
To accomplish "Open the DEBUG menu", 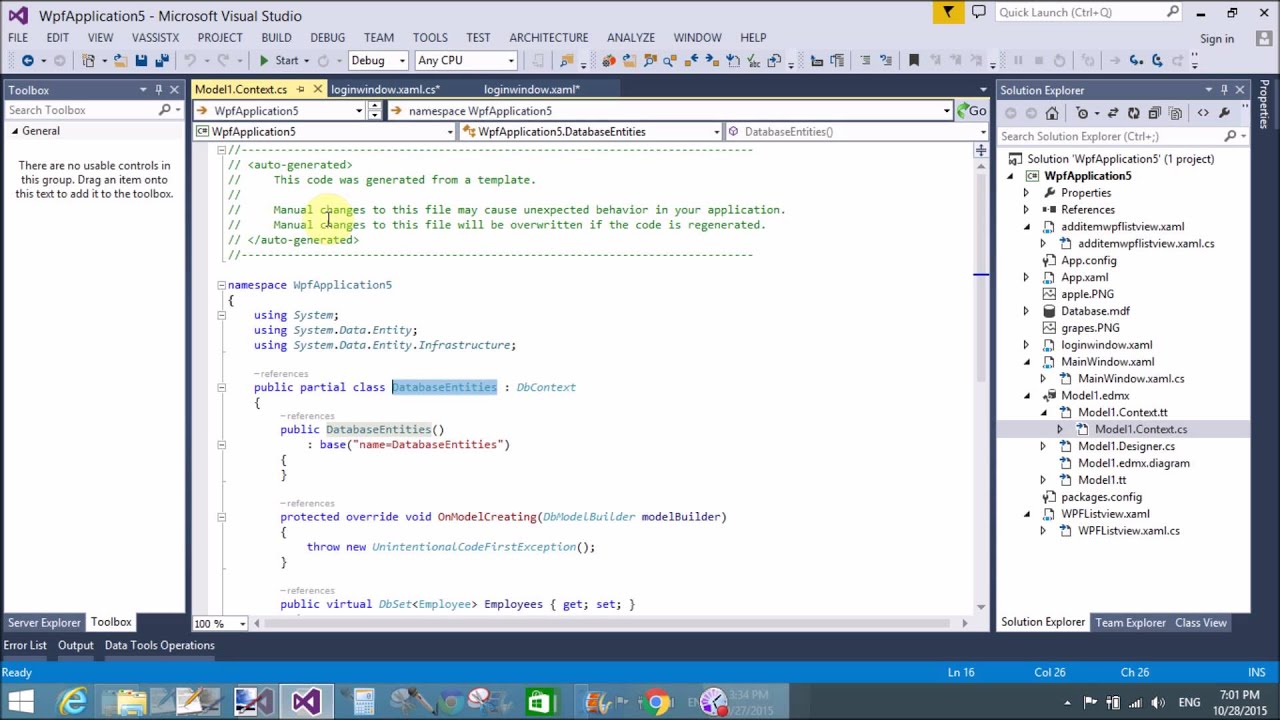I will pos(327,37).
